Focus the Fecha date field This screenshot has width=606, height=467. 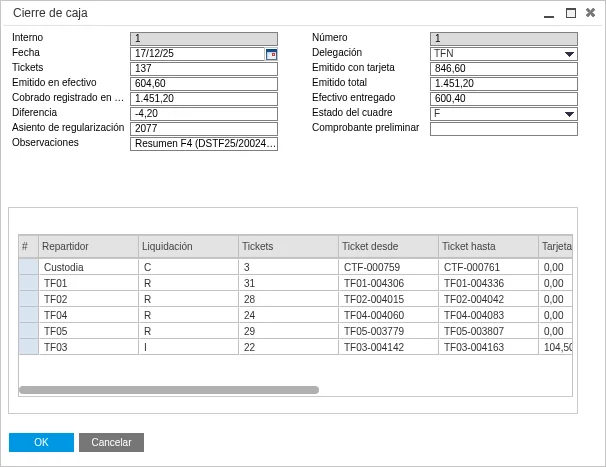tap(197, 54)
